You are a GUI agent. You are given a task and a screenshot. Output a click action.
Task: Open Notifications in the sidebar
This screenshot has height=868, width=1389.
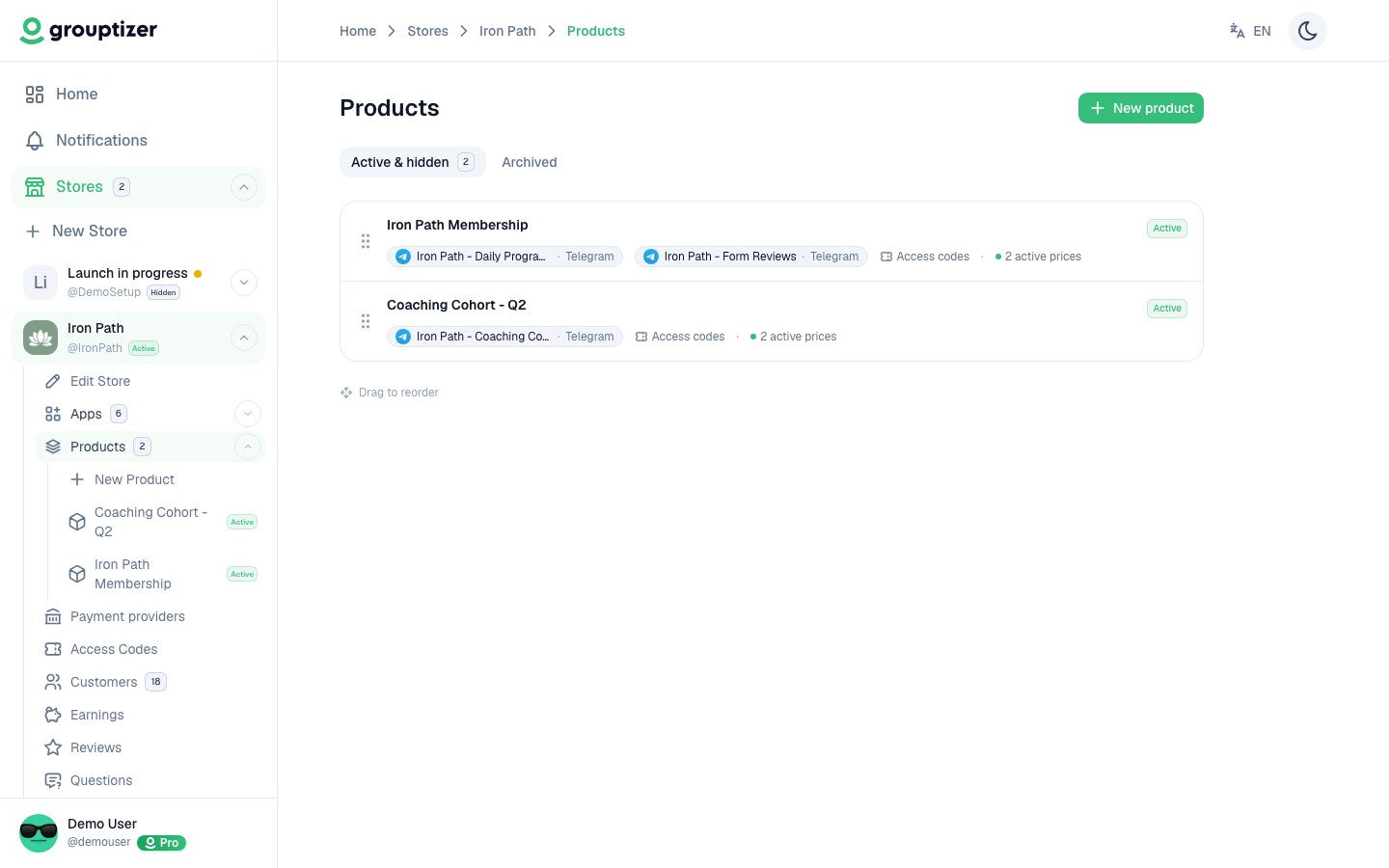click(x=138, y=140)
